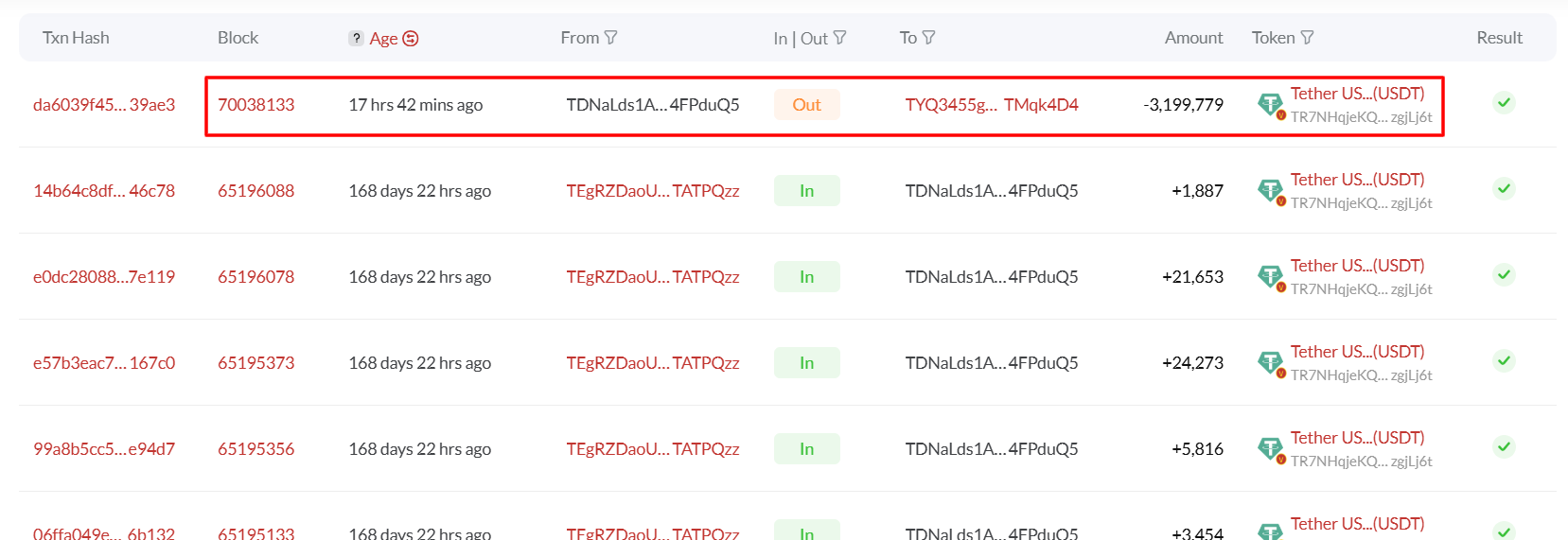The width and height of the screenshot is (1568, 540).
Task: Open the In | Out filter funnel
Action: point(839,38)
